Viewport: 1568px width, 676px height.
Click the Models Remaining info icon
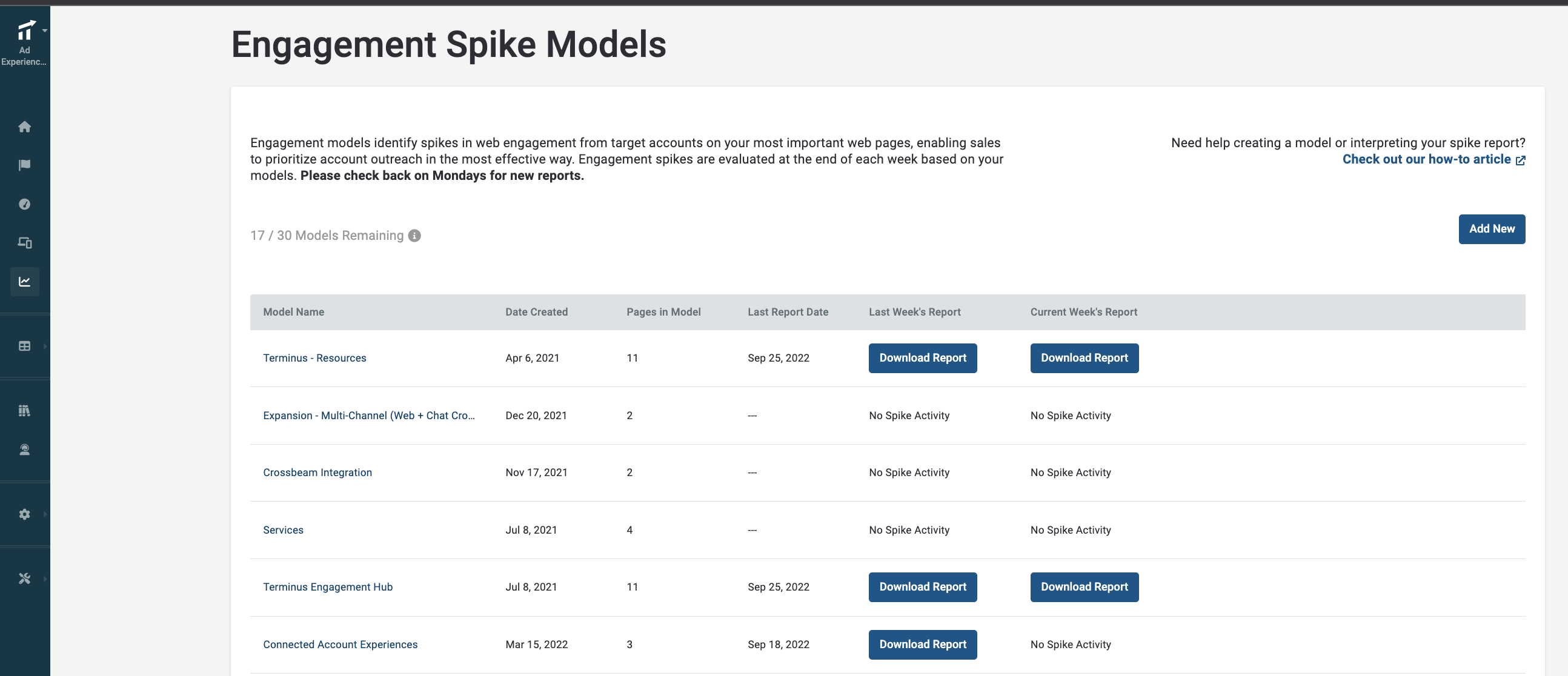point(414,236)
